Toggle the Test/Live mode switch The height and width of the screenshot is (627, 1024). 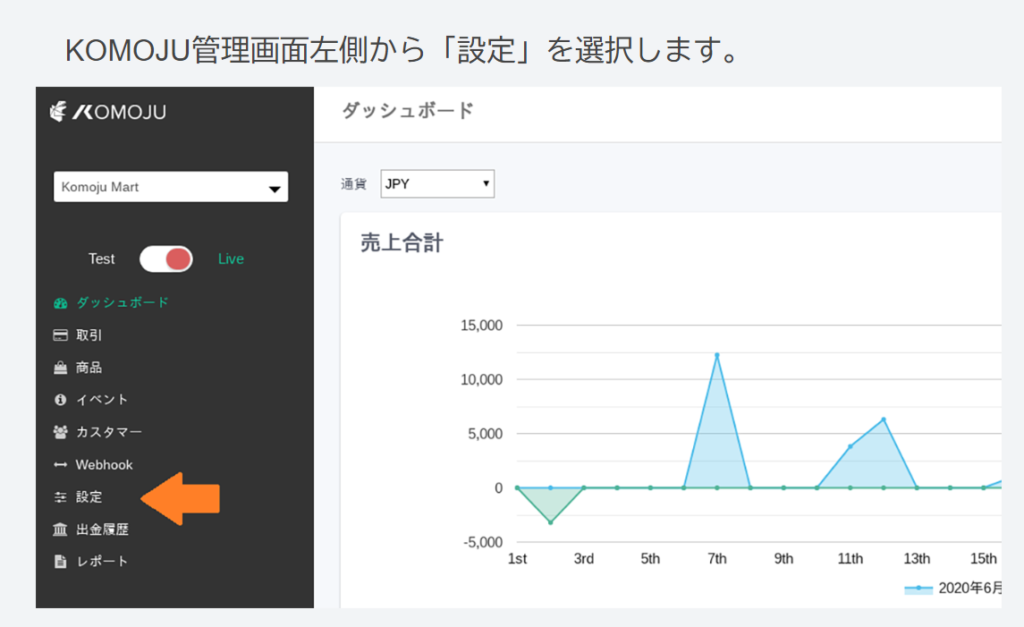[166, 259]
